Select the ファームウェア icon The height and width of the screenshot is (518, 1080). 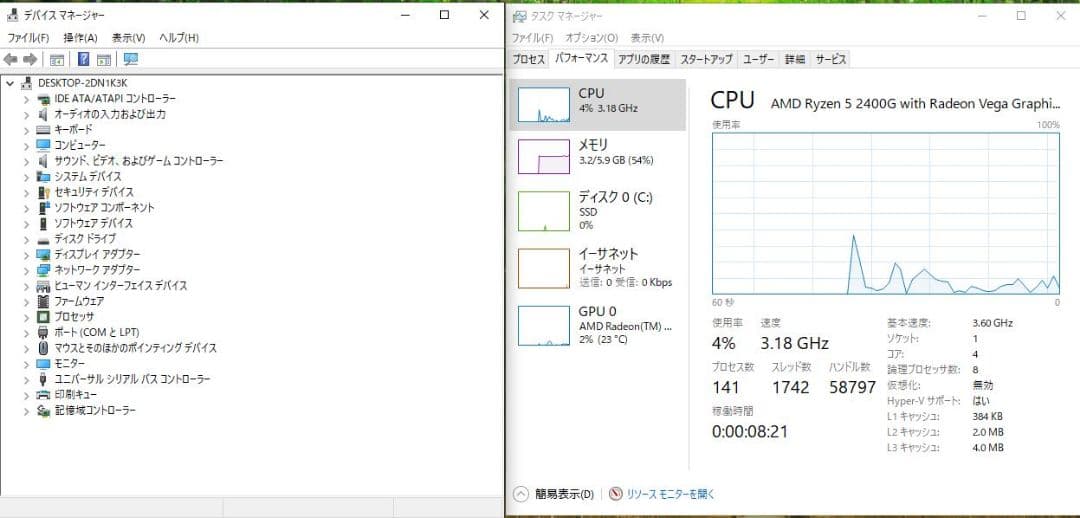point(43,301)
